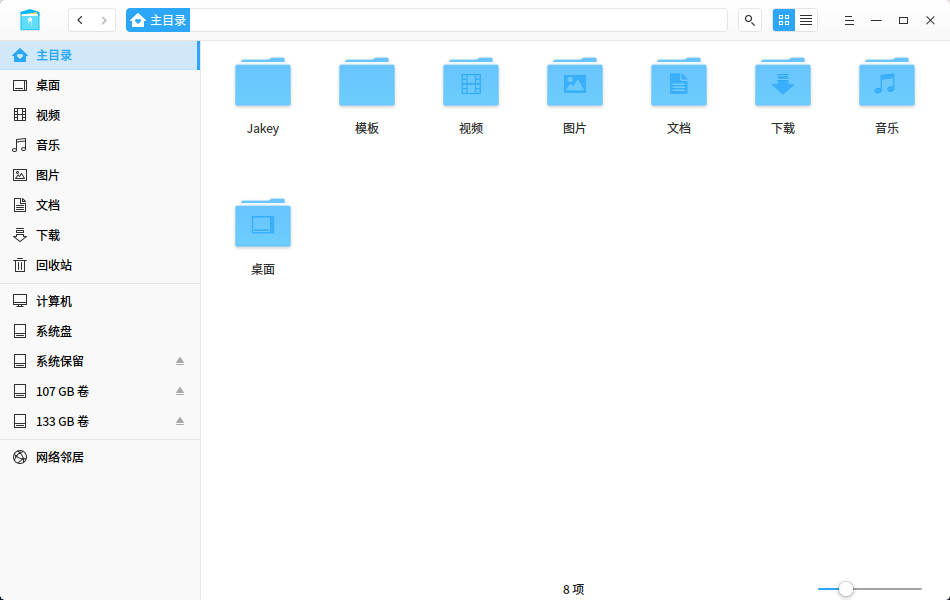Image resolution: width=950 pixels, height=600 pixels.
Task: Select 音乐 in the sidebar
Action: click(99, 145)
